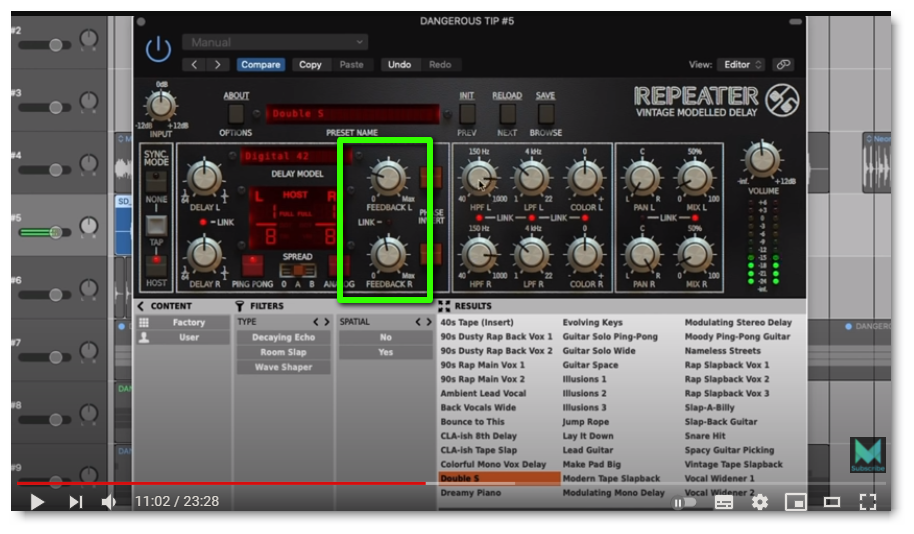Click the SAVE / BROWSE preset button

click(546, 114)
